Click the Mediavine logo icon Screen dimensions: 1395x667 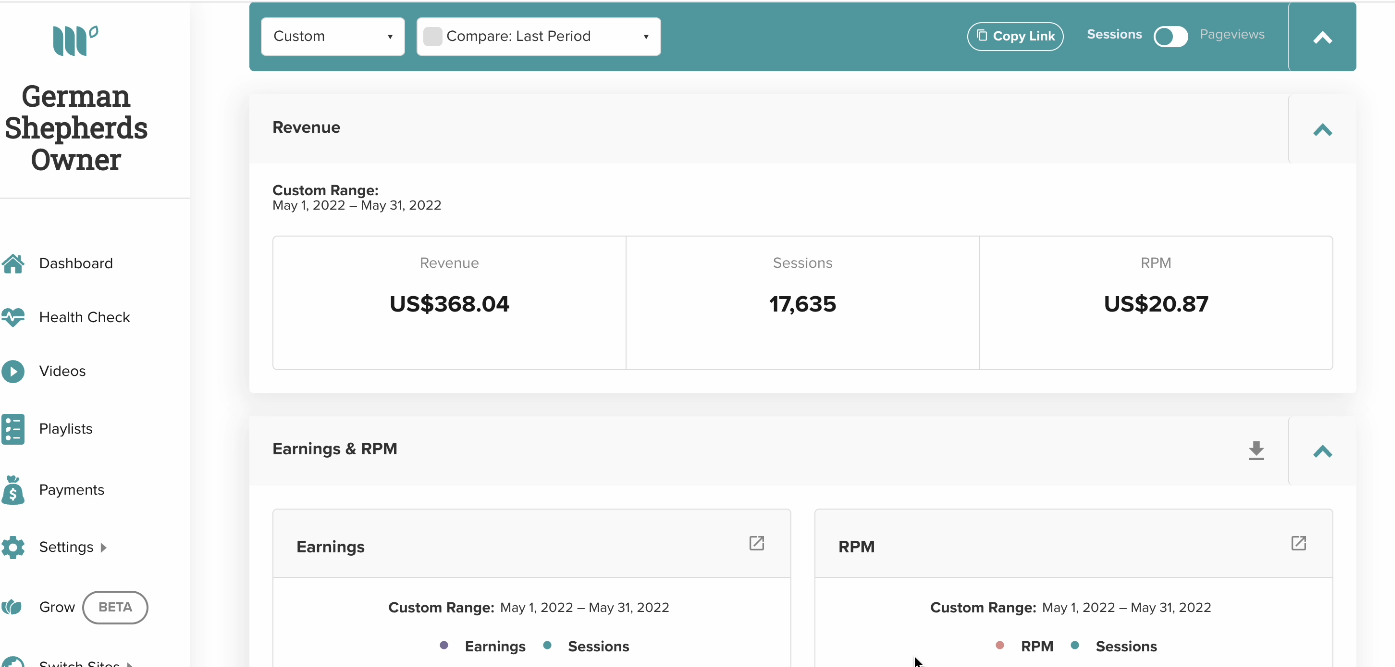click(x=75, y=41)
